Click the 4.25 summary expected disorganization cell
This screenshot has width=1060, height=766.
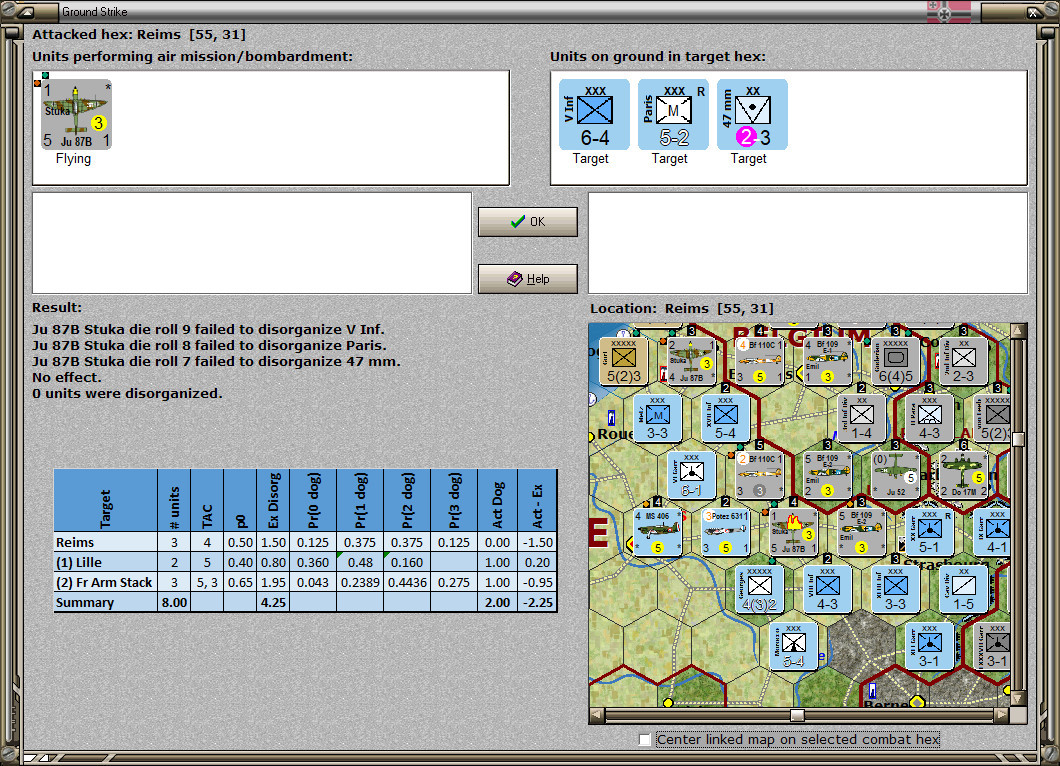pyautogui.click(x=273, y=602)
